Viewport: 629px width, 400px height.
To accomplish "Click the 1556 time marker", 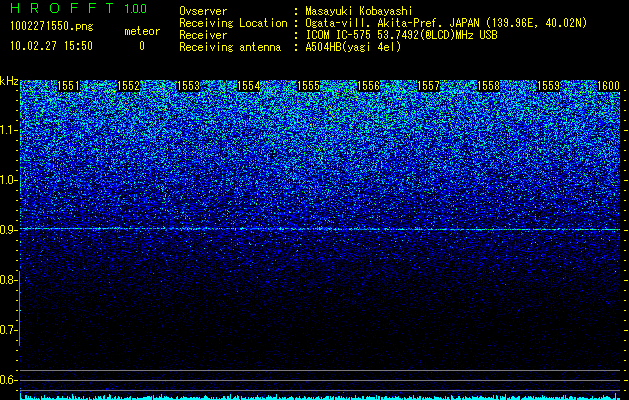I will point(369,86).
